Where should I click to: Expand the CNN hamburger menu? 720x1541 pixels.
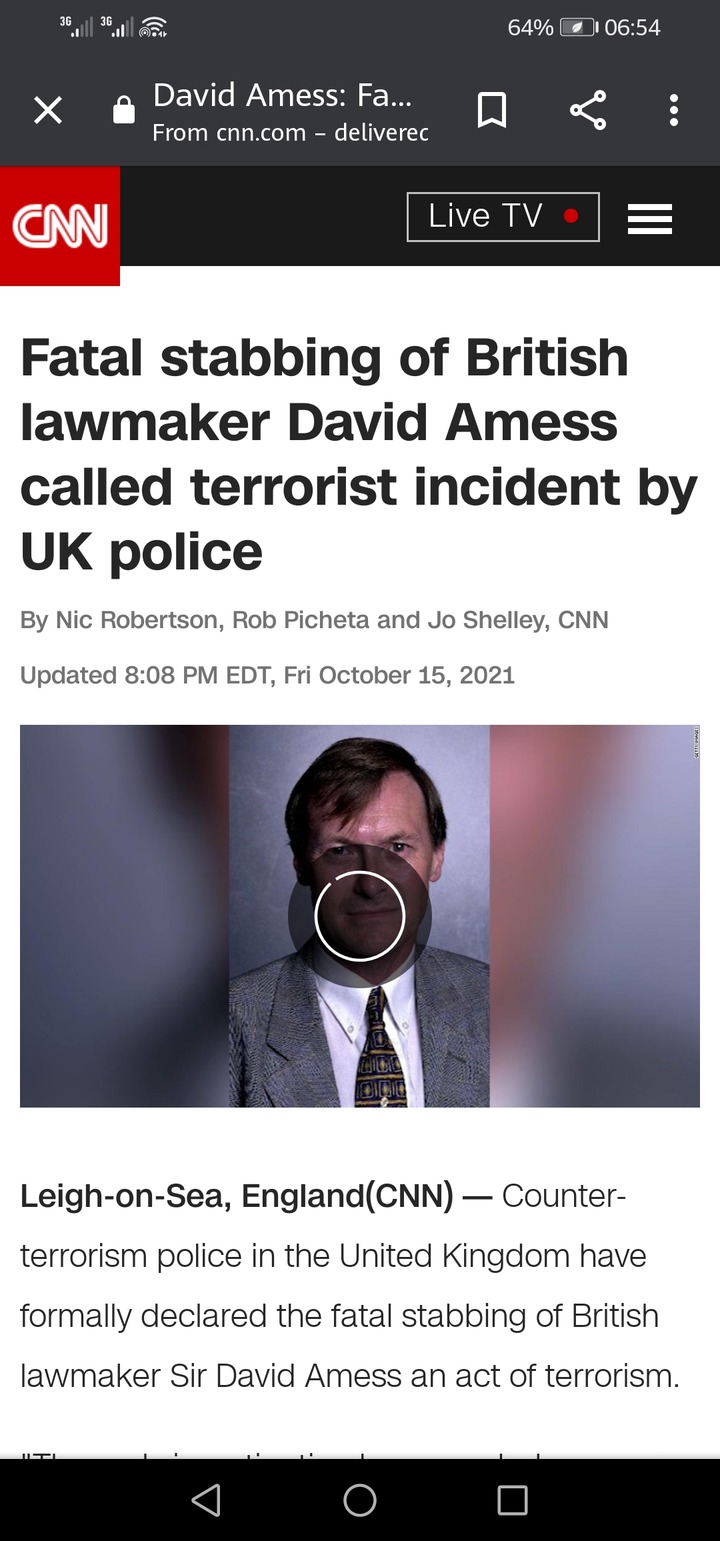pyautogui.click(x=650, y=218)
